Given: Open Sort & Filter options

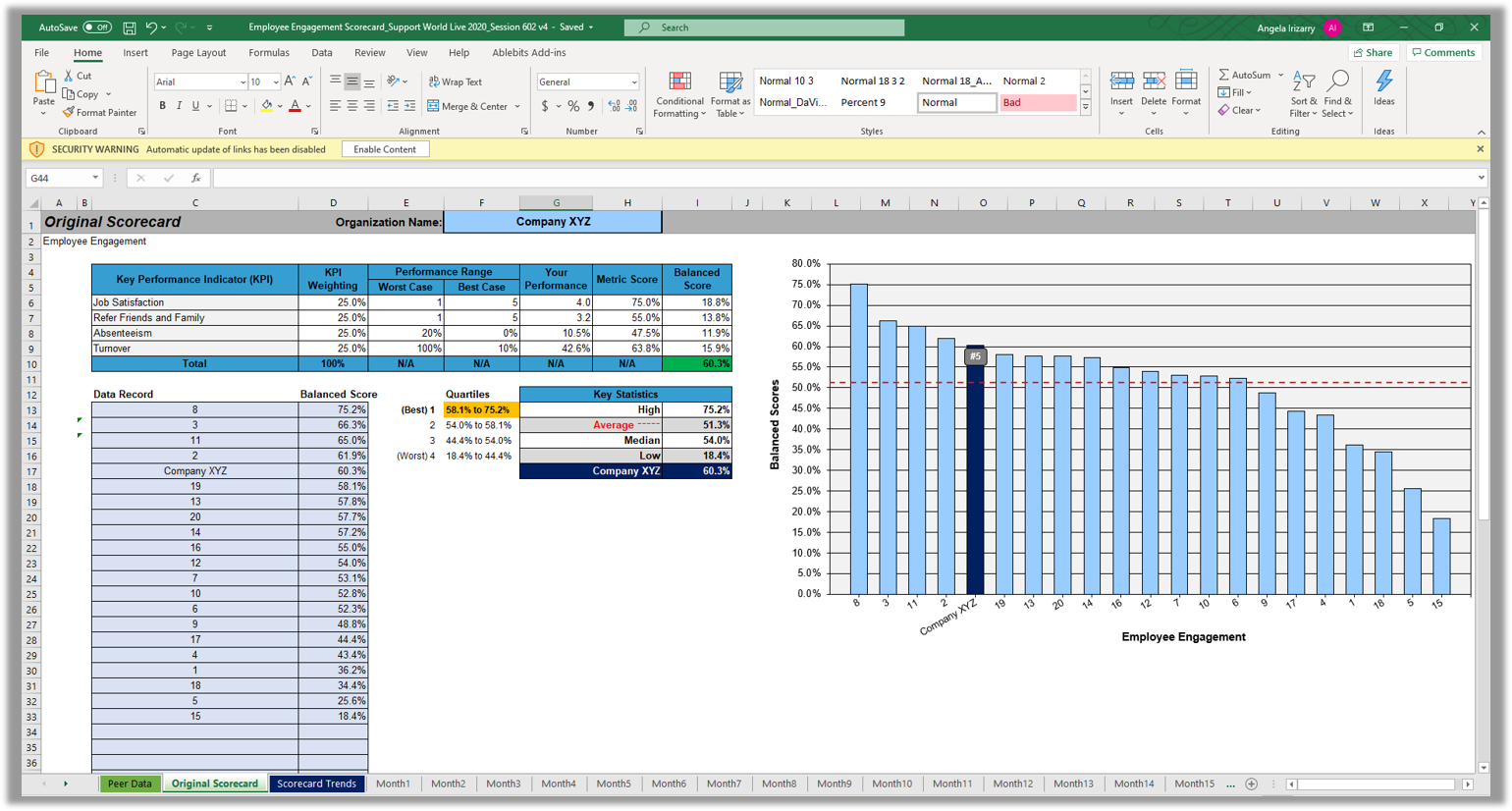Looking at the screenshot, I should coord(1304,94).
